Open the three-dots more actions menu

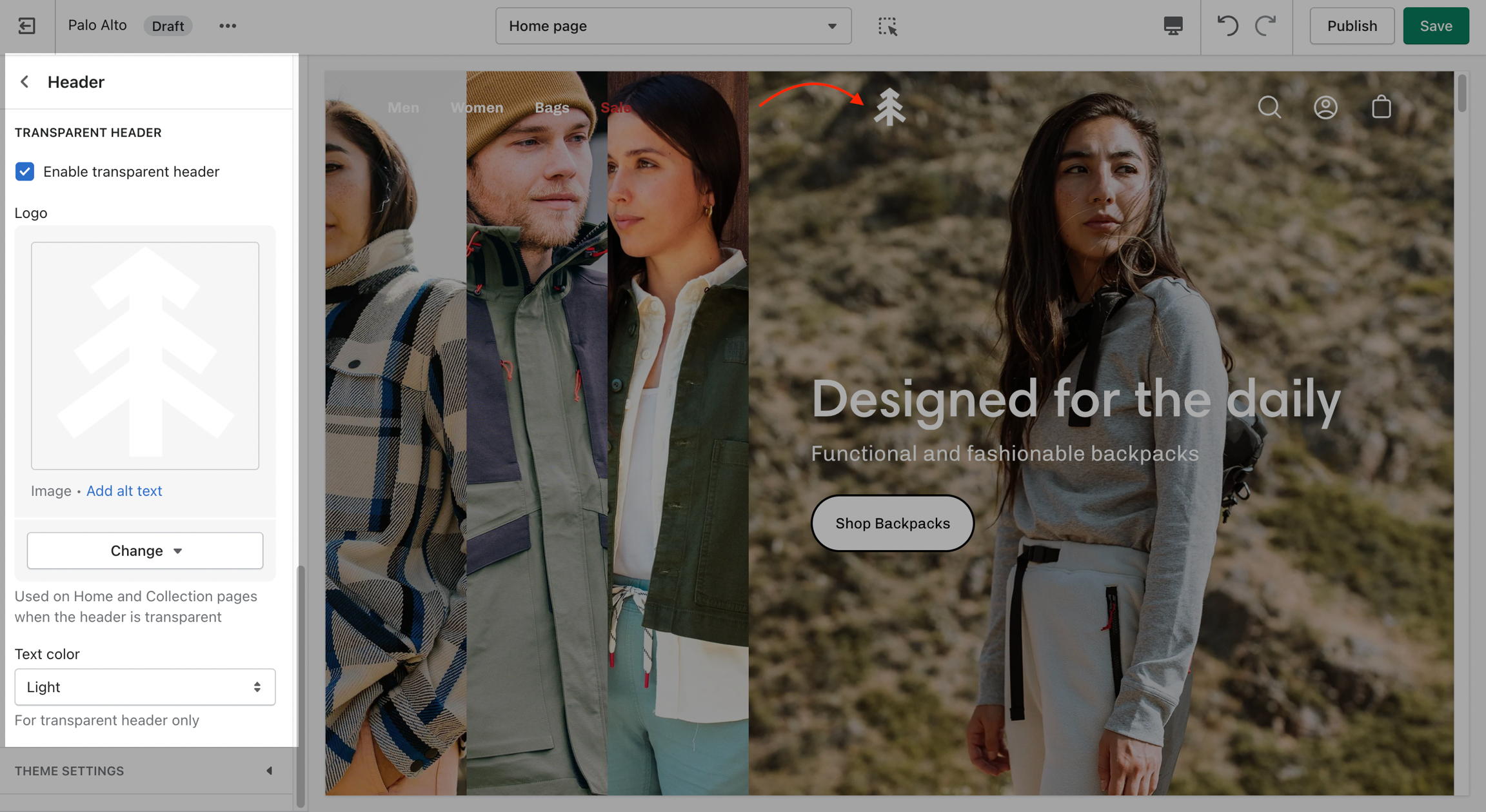(227, 26)
